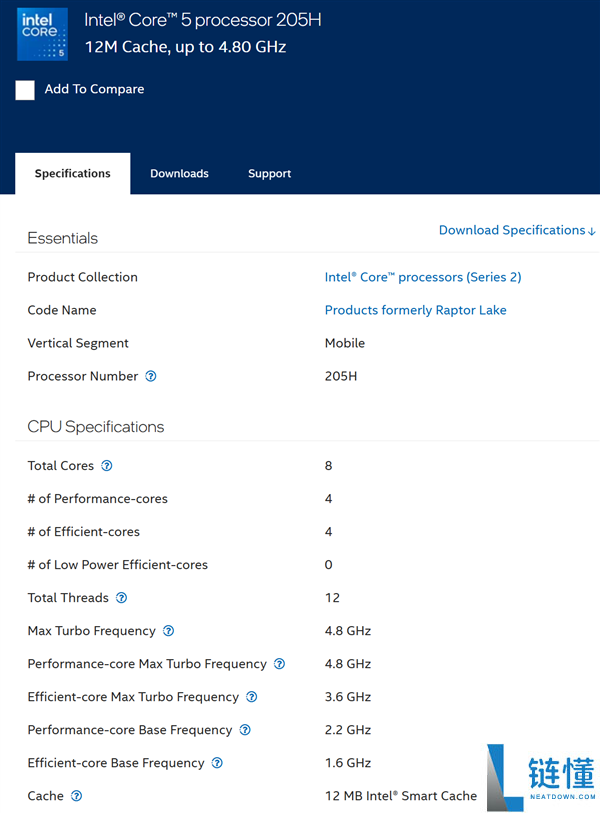Open Efficient-core Base Frequency help icon

[217, 763]
